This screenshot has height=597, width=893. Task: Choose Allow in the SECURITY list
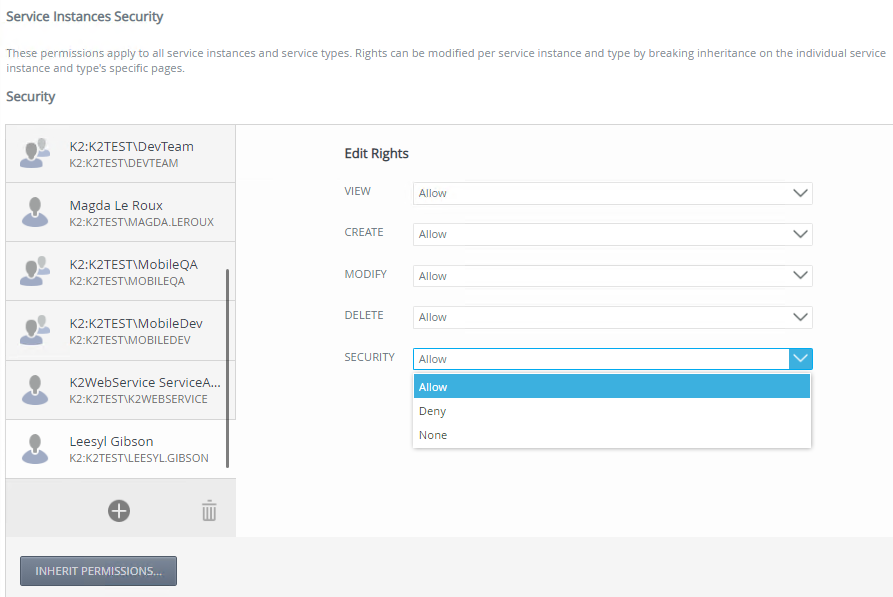[611, 387]
